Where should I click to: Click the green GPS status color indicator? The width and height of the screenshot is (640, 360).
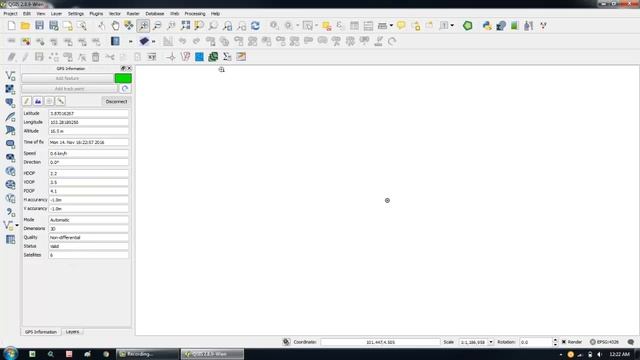pos(123,78)
